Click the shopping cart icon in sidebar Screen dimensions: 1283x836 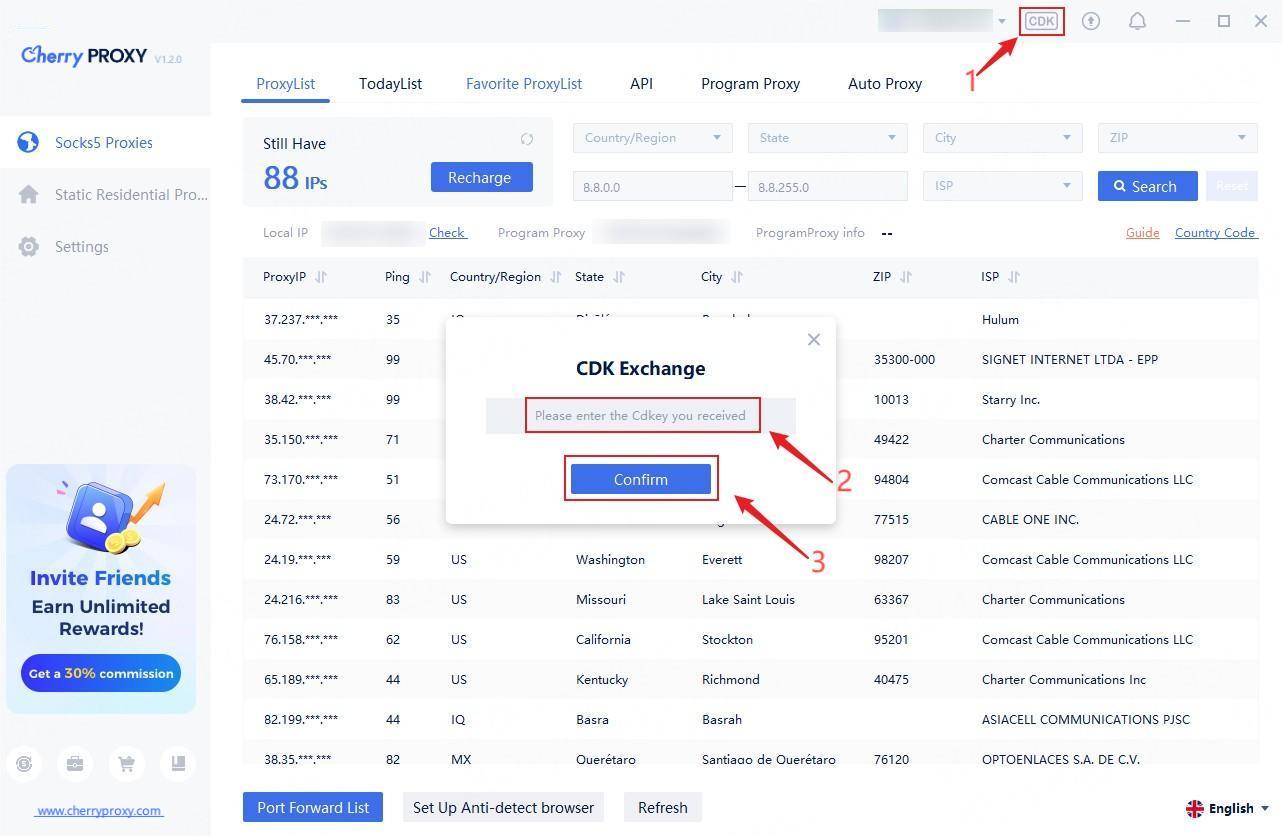coord(126,764)
